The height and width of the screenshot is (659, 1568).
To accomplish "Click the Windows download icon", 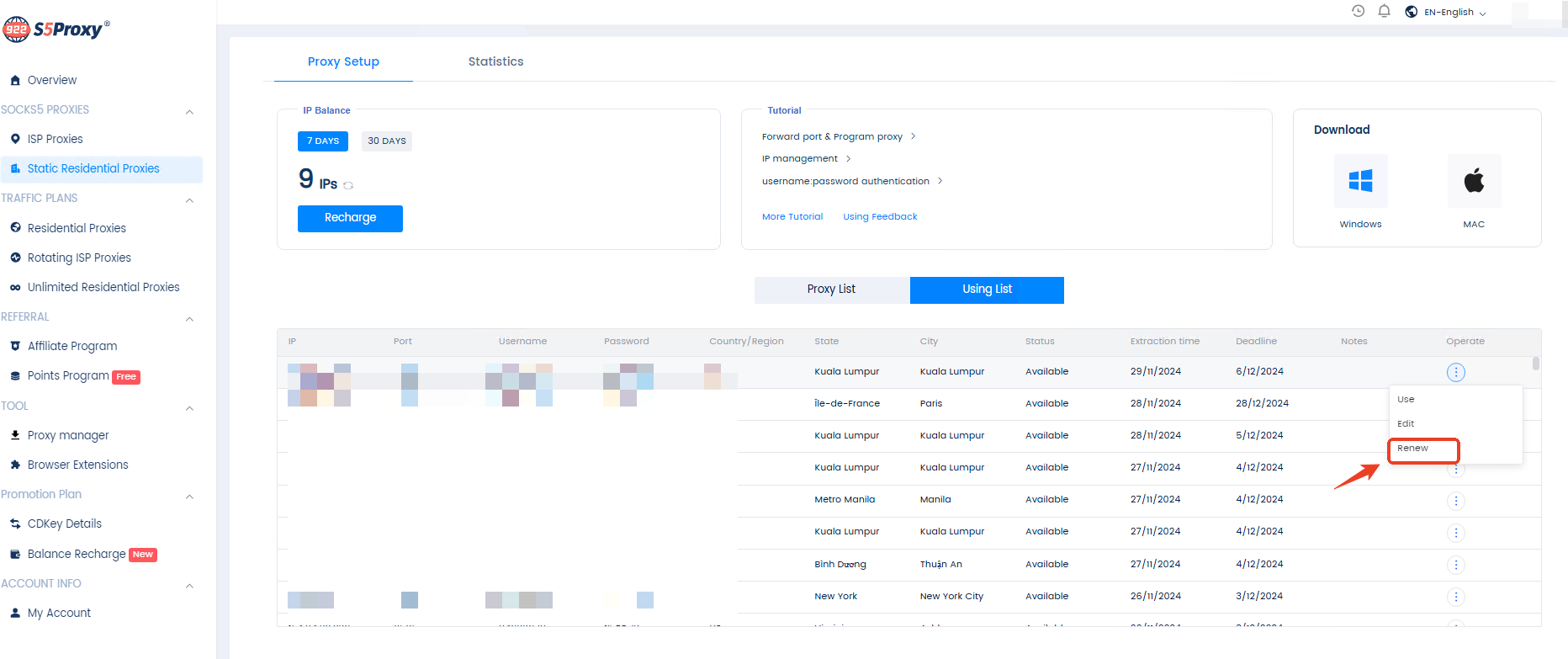I will pyautogui.click(x=1360, y=181).
